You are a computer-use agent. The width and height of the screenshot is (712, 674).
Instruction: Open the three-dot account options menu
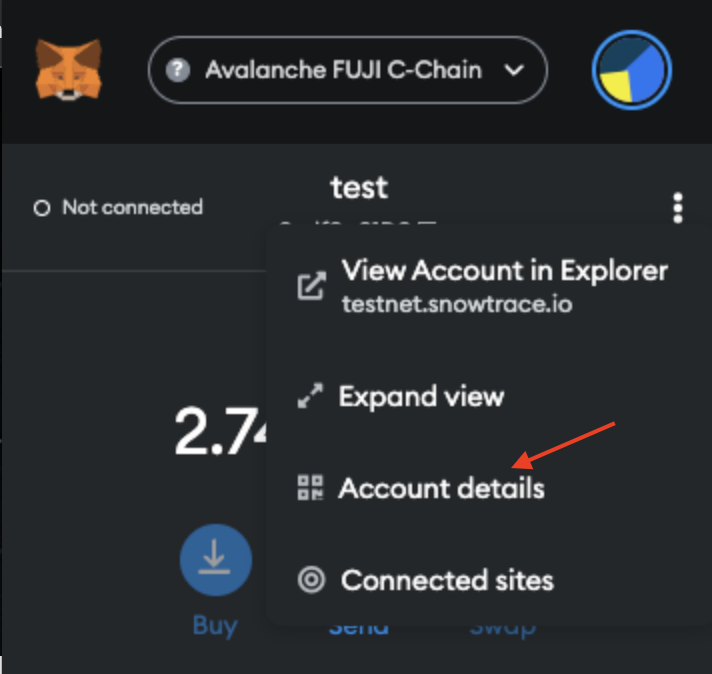[x=677, y=208]
